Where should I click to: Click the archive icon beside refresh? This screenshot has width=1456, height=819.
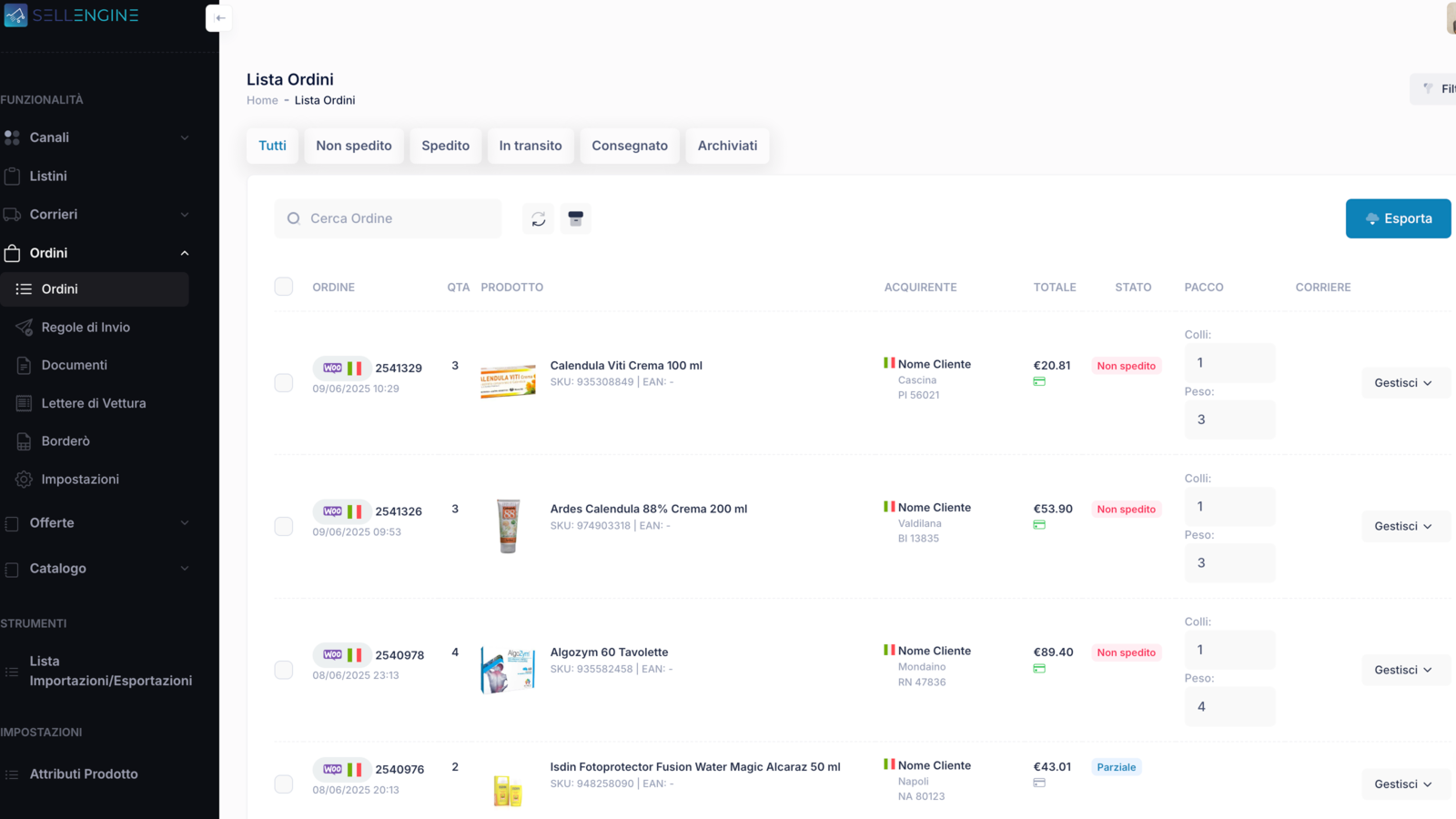575,218
